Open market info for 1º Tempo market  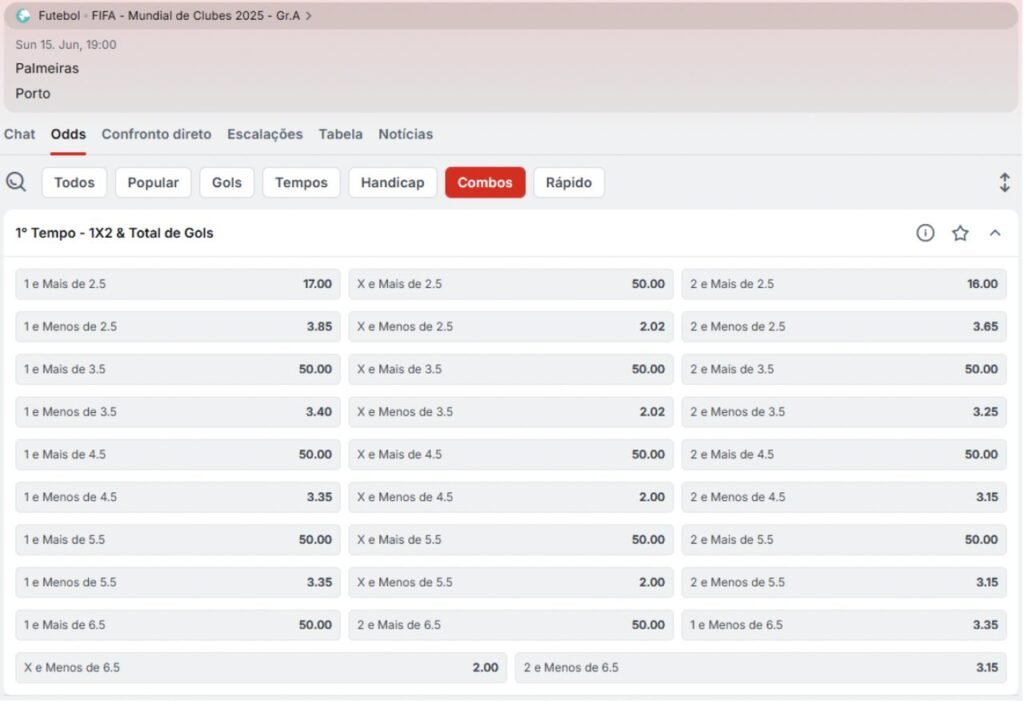tap(923, 232)
